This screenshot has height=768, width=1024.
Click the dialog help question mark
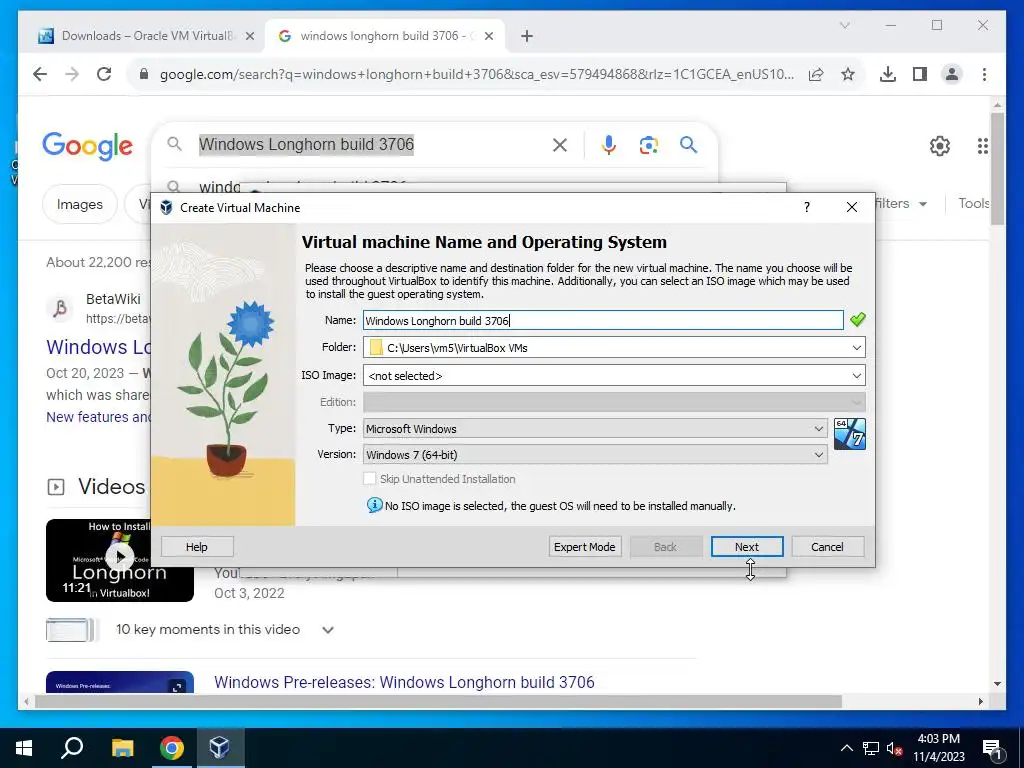pos(807,207)
